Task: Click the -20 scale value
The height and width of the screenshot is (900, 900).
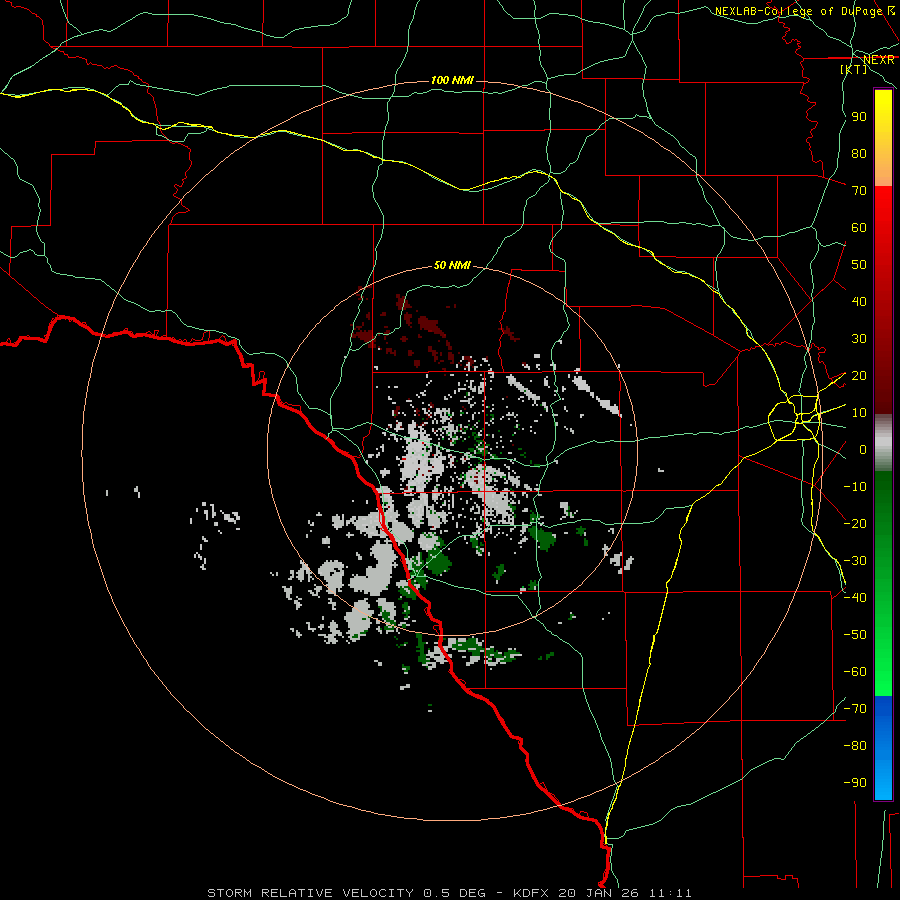Action: coord(855,523)
